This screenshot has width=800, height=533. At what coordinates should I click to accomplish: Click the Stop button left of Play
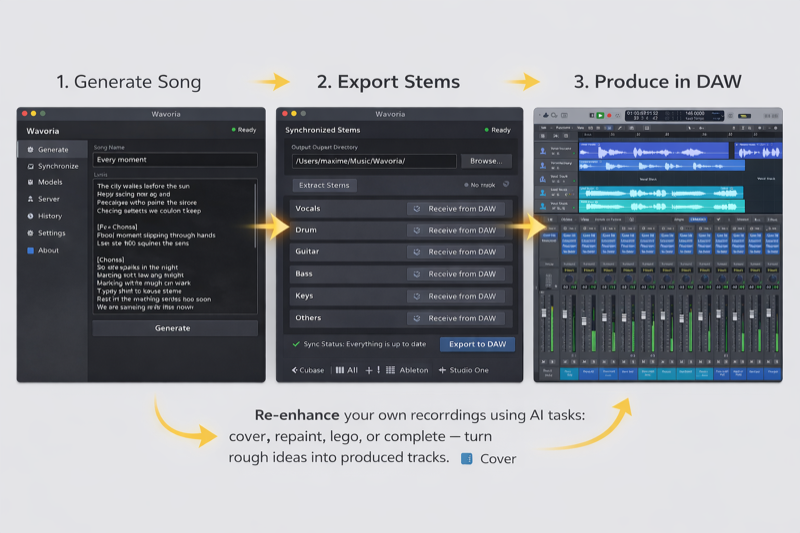pos(592,116)
